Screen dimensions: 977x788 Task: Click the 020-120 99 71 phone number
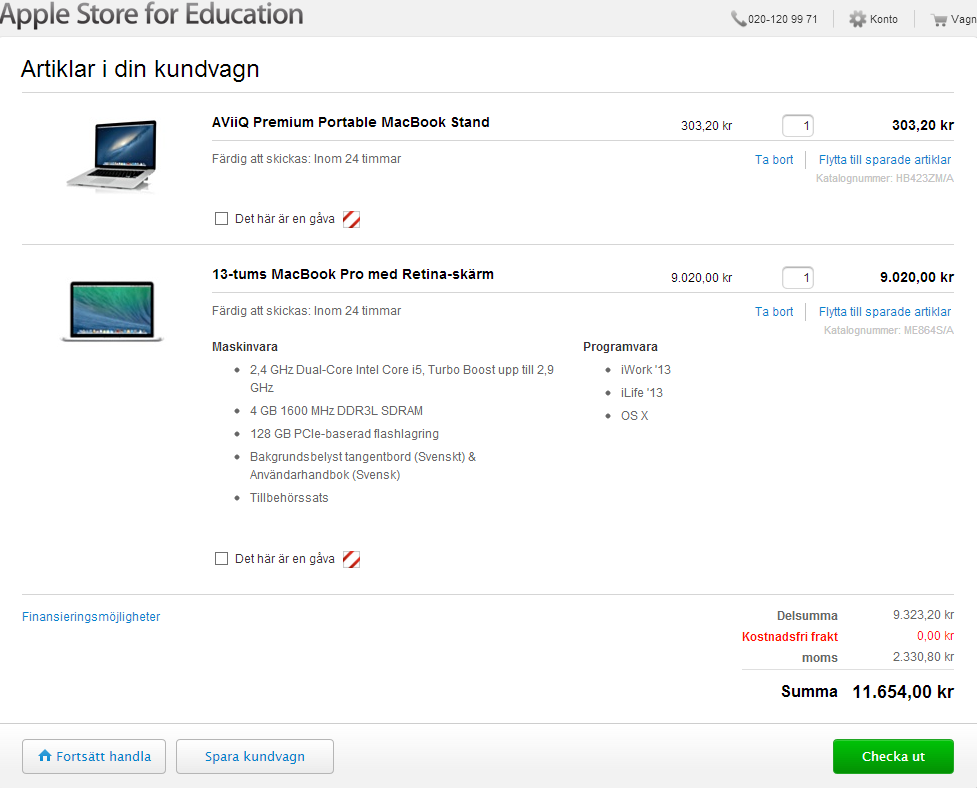pyautogui.click(x=783, y=19)
